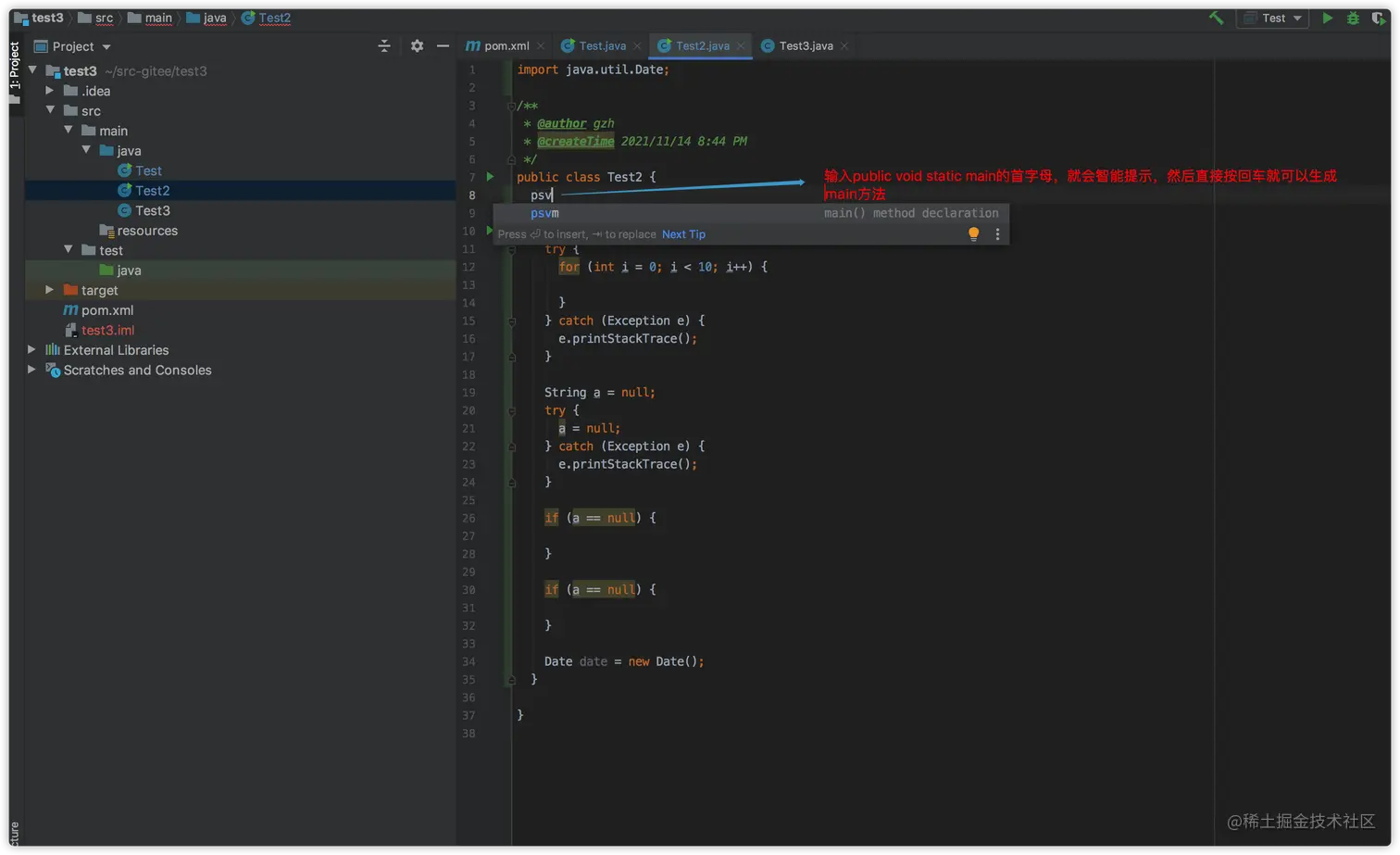Select the resources folder
Image resolution: width=1400 pixels, height=855 pixels.
point(138,231)
